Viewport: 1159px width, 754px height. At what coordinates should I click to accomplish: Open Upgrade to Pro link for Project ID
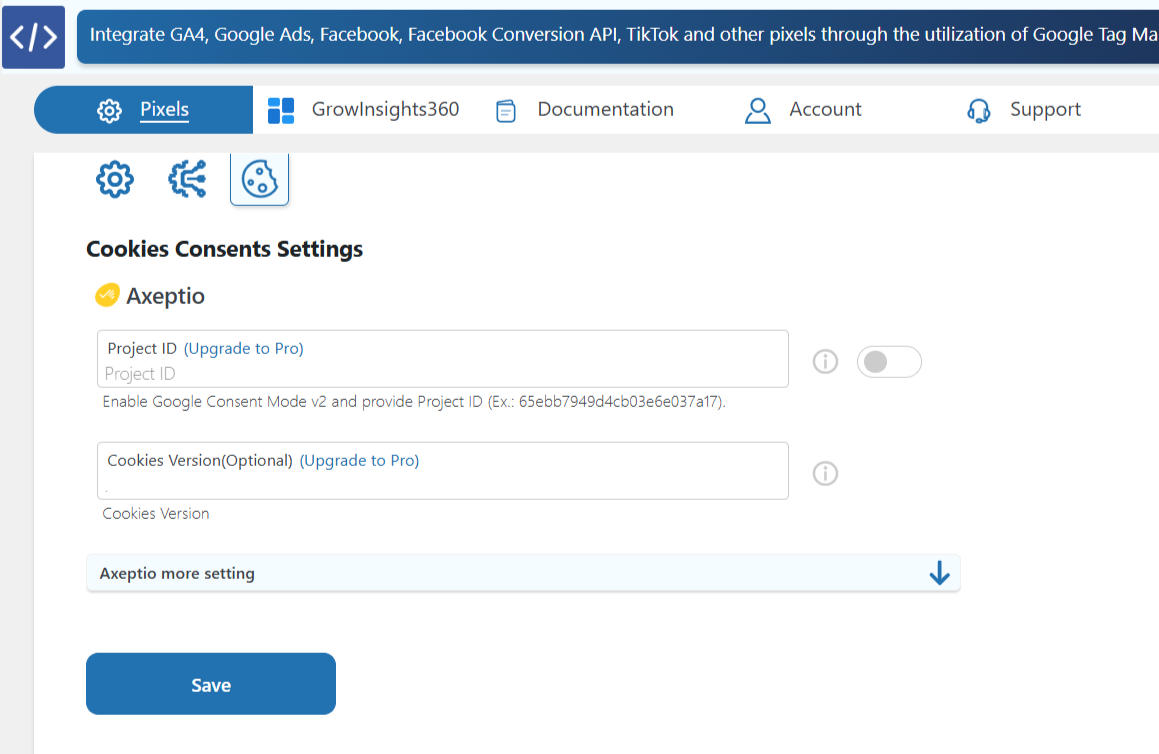(x=244, y=348)
